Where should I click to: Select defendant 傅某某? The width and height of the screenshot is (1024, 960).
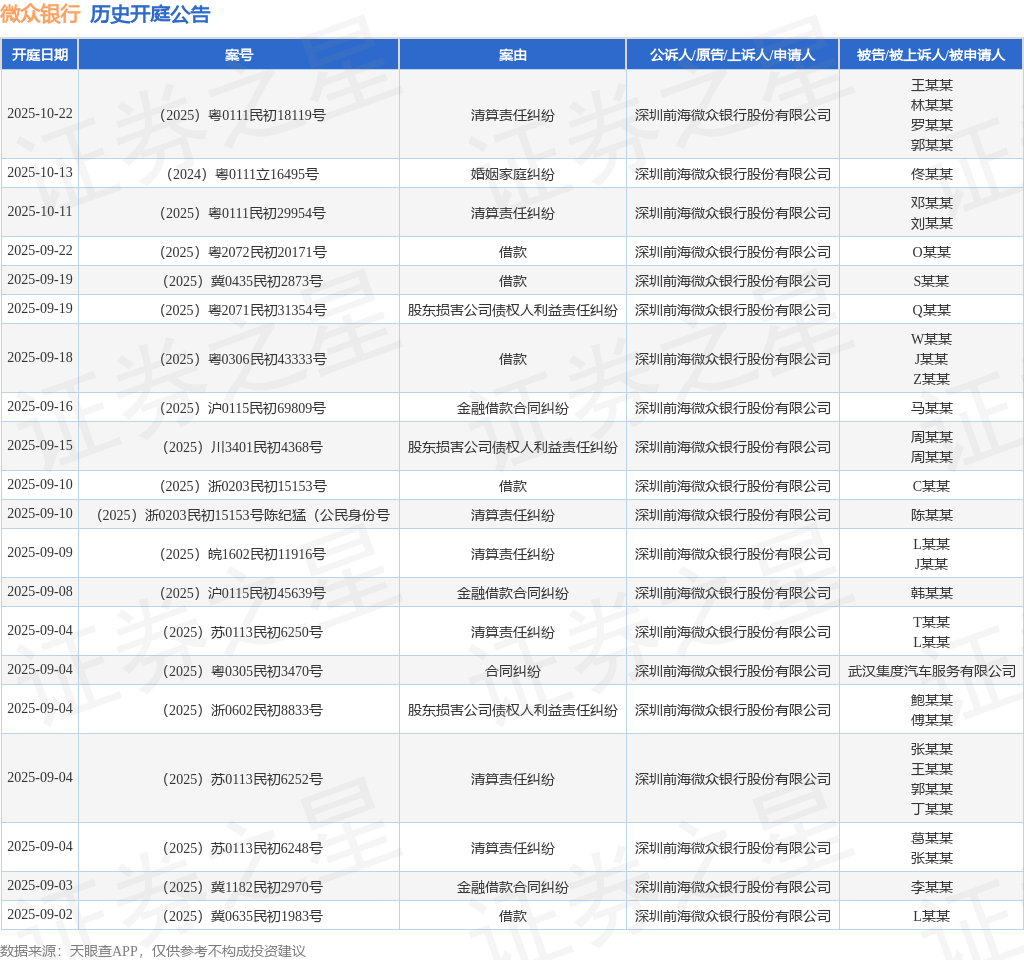coord(931,720)
